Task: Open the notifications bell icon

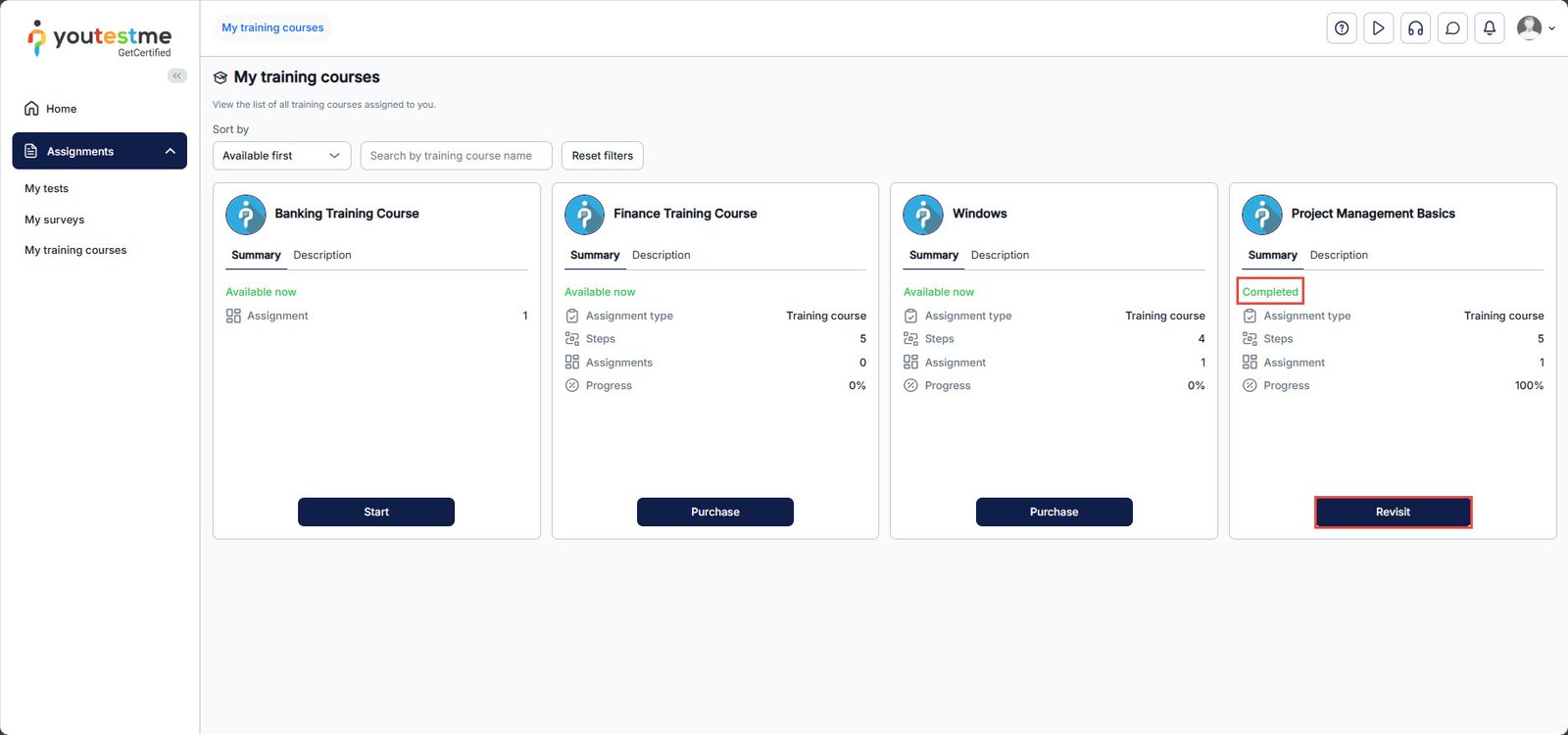Action: (1489, 28)
